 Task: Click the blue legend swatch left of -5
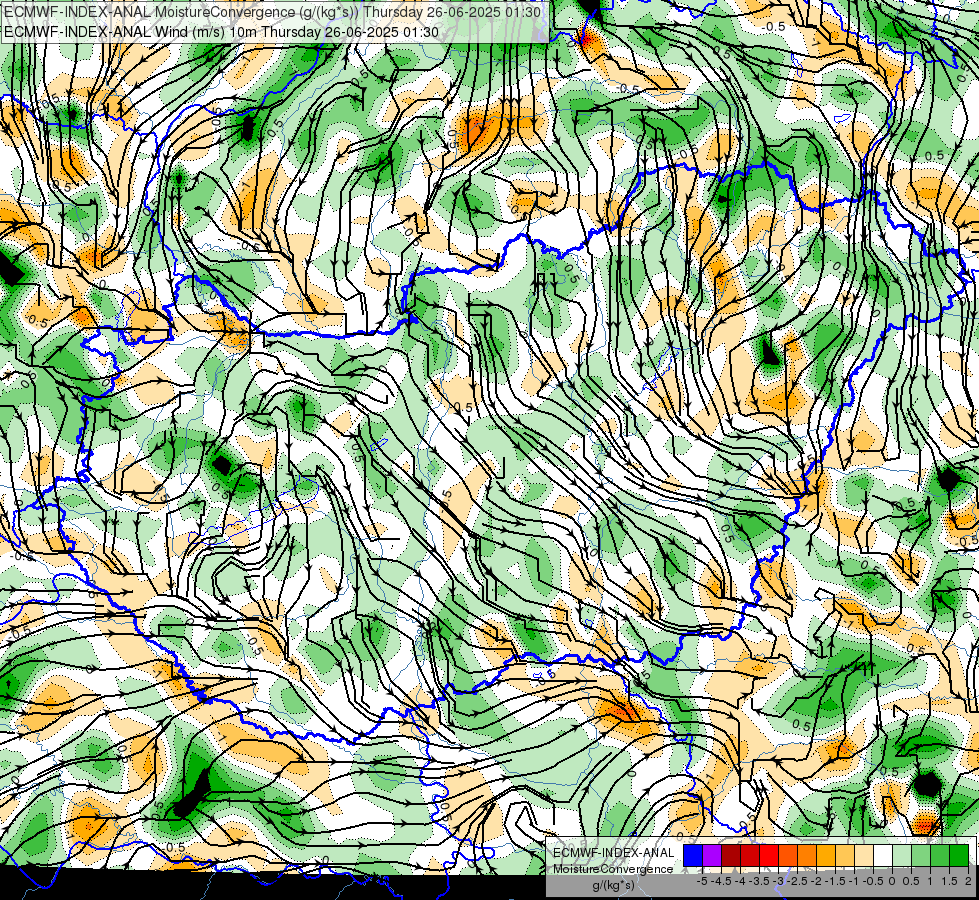pyautogui.click(x=693, y=855)
